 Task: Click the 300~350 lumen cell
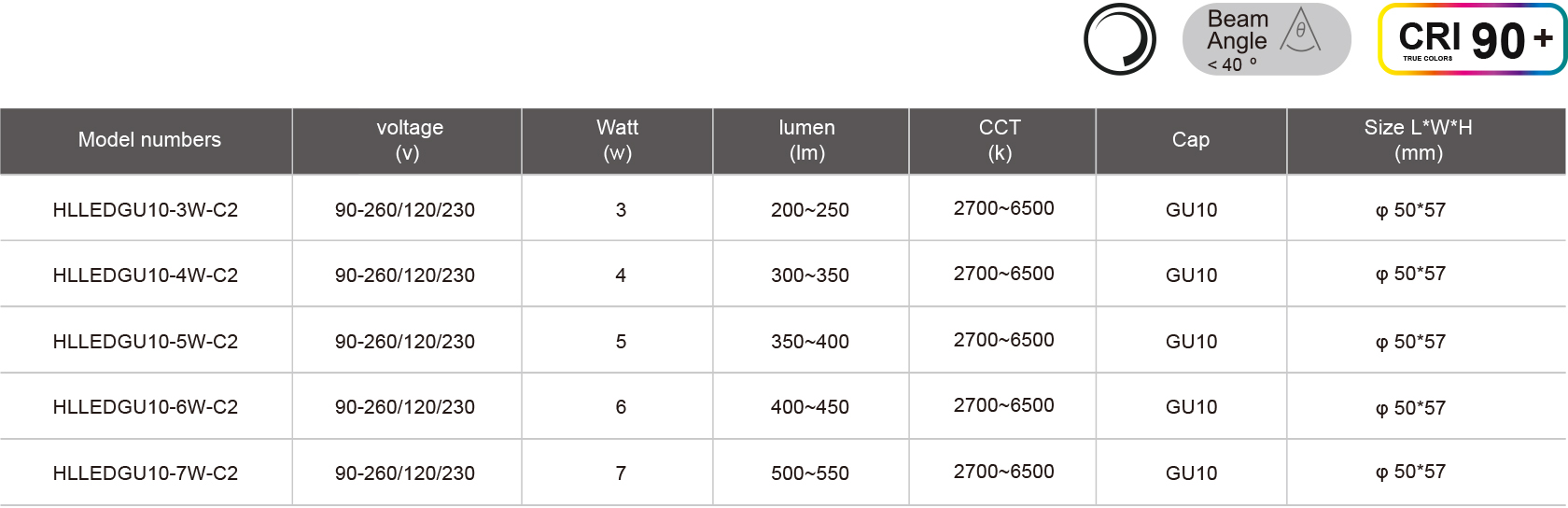click(x=810, y=275)
